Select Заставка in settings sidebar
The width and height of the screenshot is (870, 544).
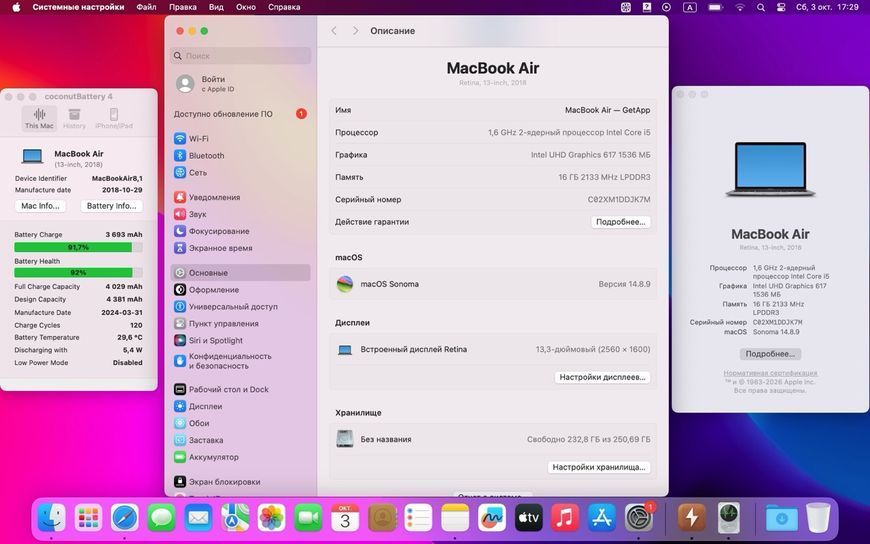[x=240, y=440]
